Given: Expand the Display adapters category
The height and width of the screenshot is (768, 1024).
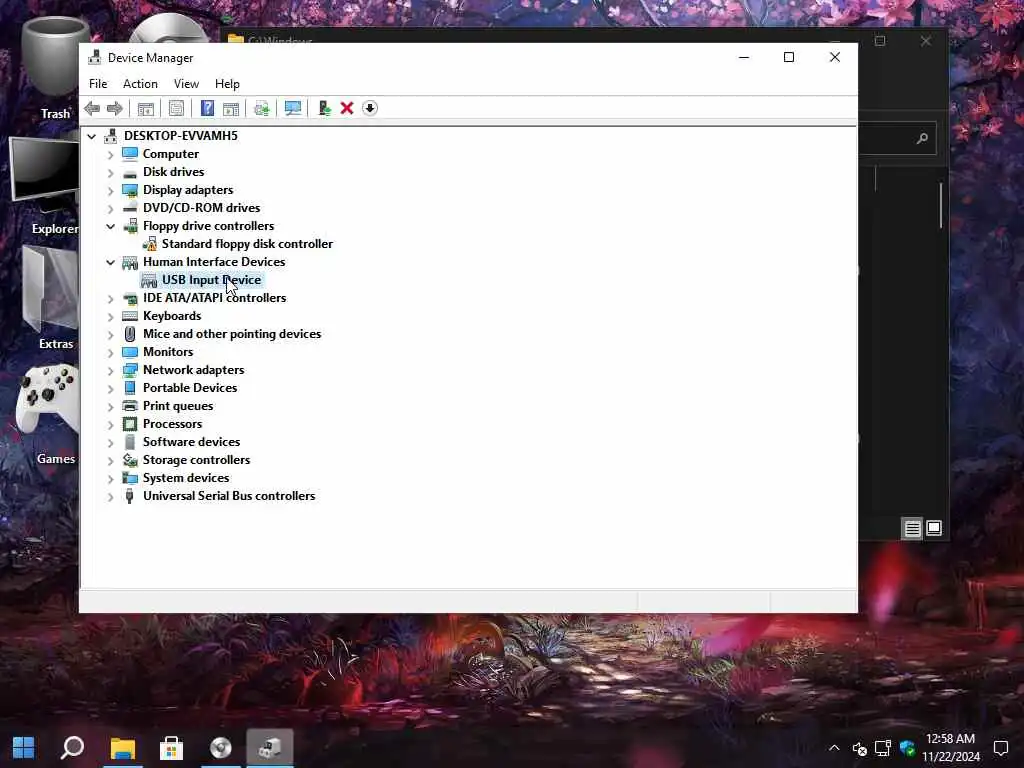Looking at the screenshot, I should [110, 191].
